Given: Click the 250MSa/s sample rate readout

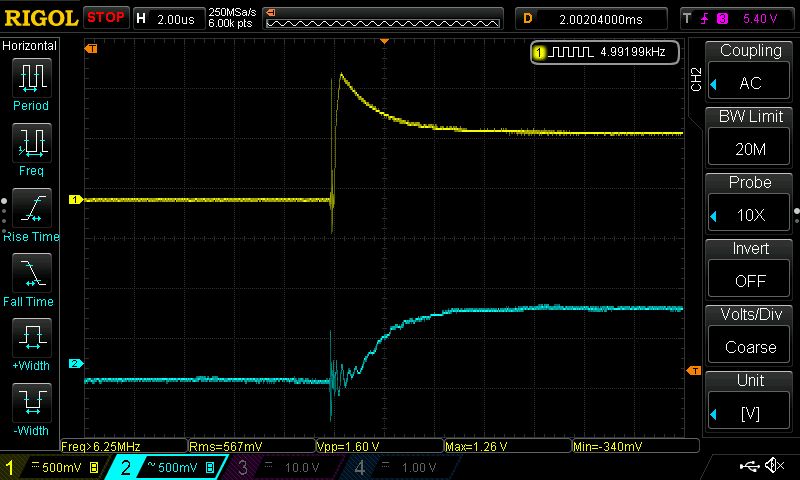Looking at the screenshot, I should point(232,12).
